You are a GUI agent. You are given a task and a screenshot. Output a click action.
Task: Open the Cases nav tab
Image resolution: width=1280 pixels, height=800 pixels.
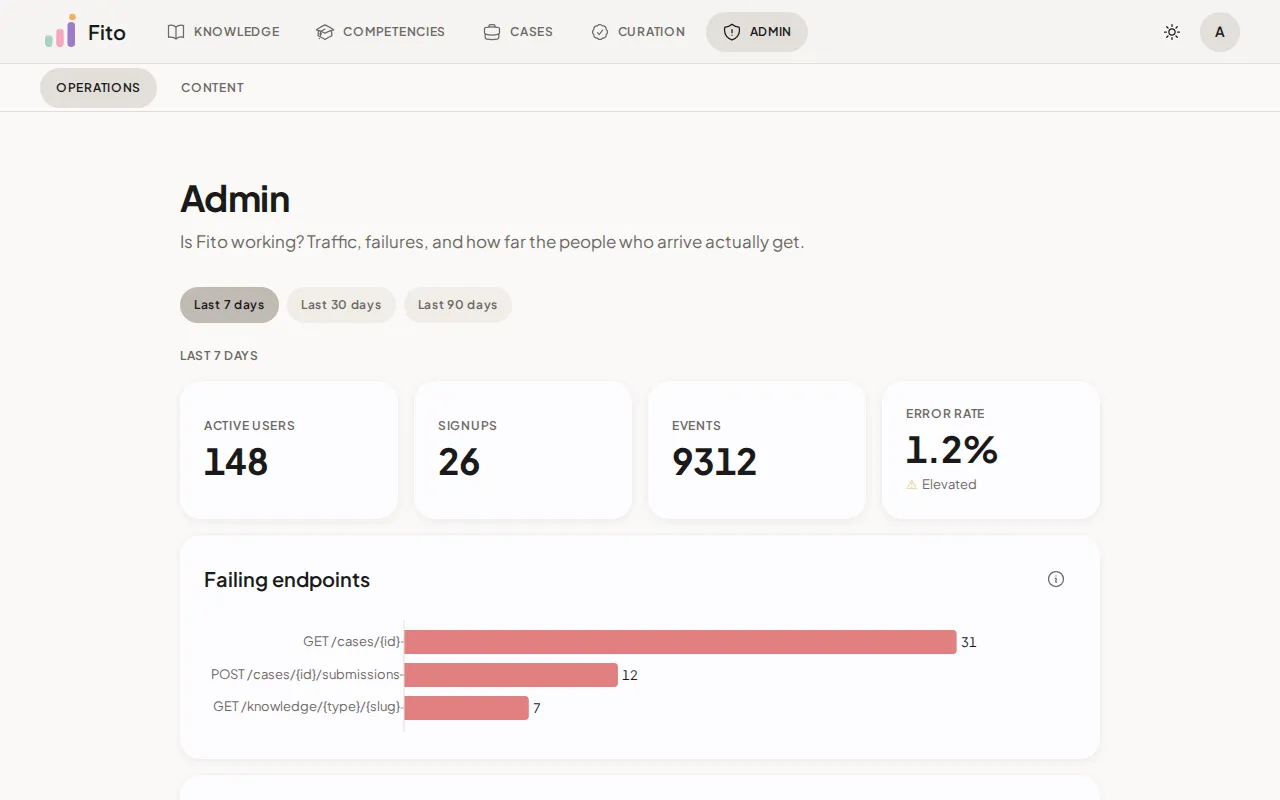(518, 32)
